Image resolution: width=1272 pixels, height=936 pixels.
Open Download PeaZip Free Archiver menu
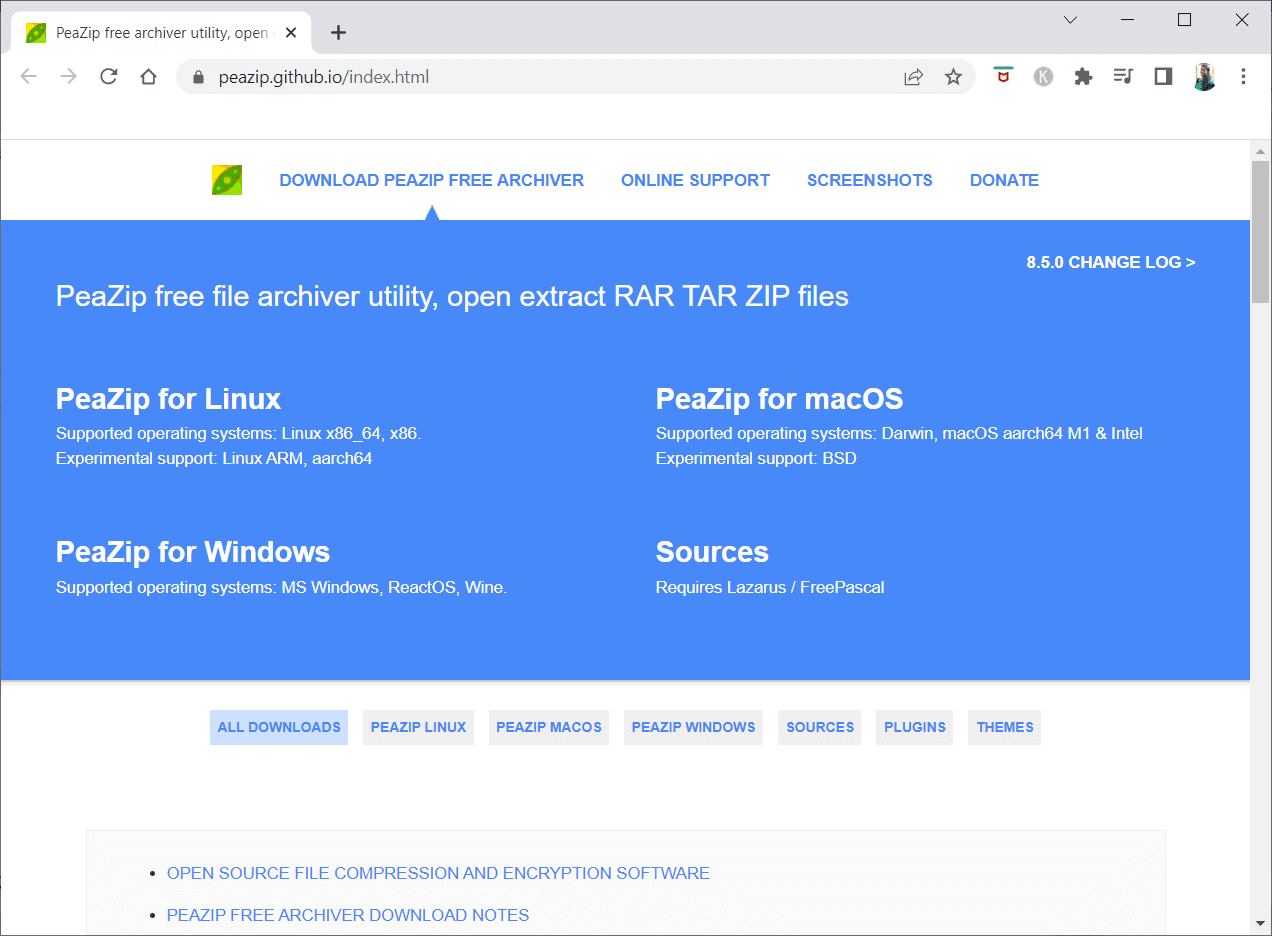(x=431, y=180)
